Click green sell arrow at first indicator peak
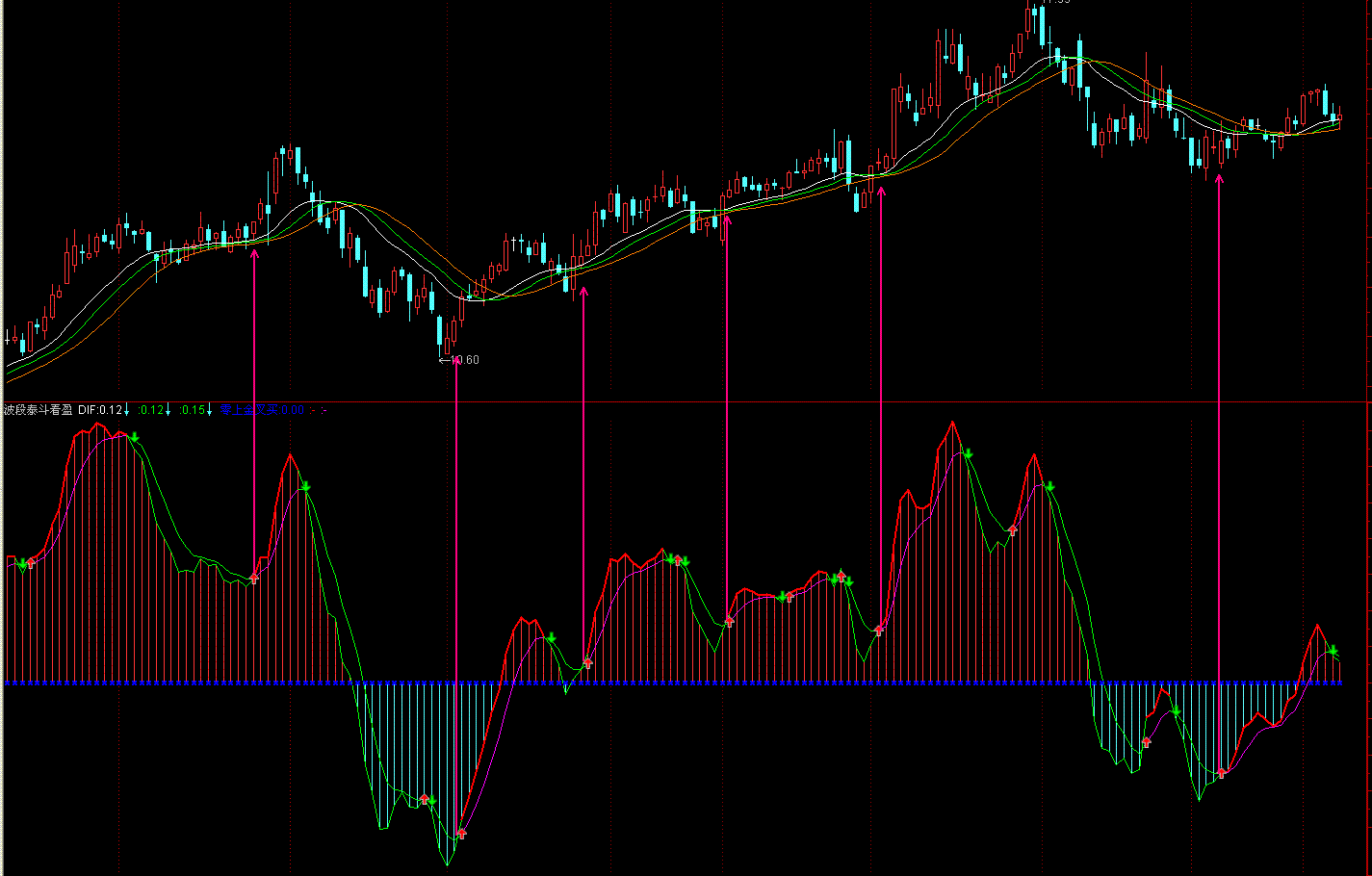1372x876 pixels. pyautogui.click(x=136, y=438)
